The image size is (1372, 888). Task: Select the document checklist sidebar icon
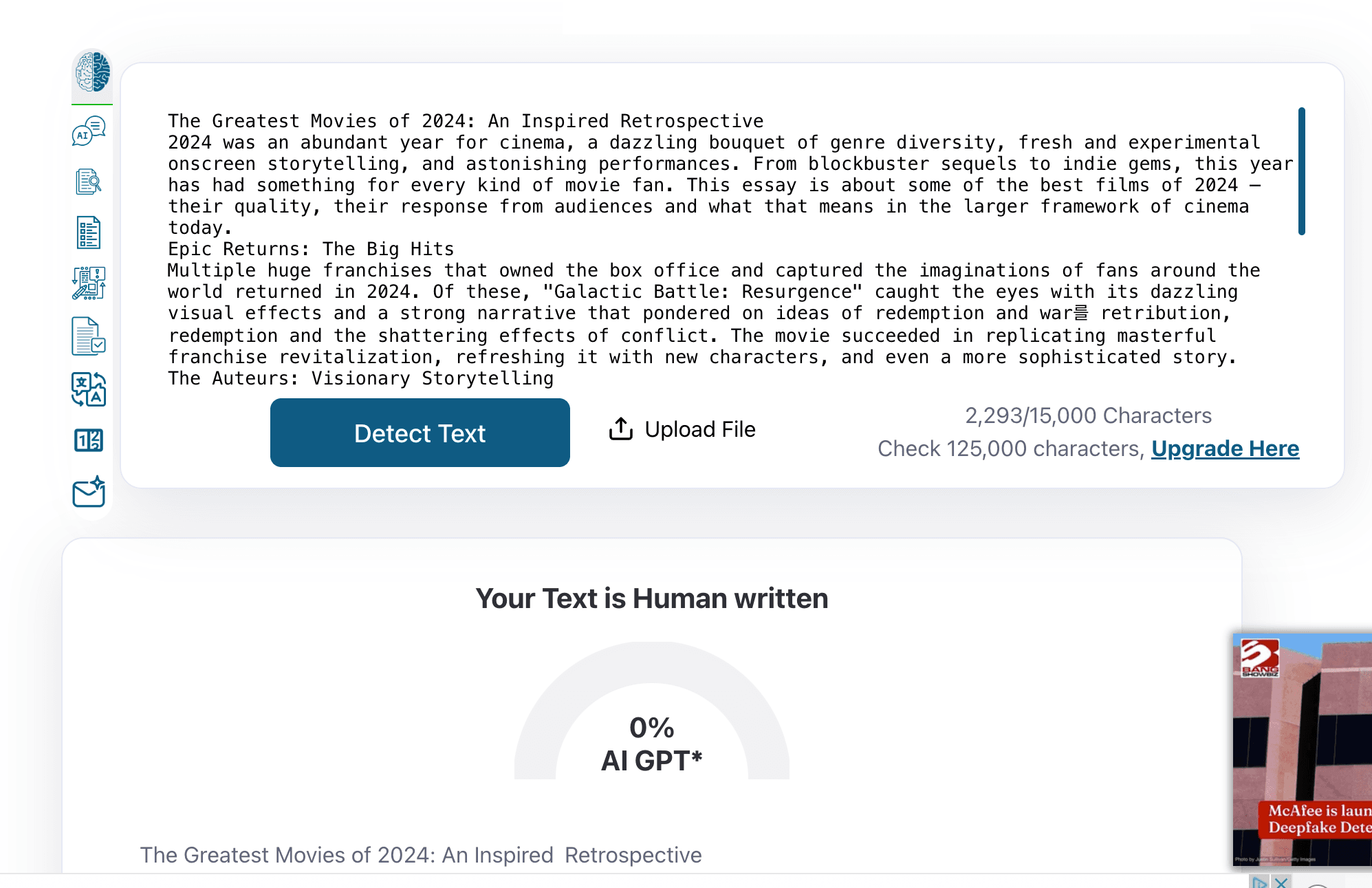point(89,232)
